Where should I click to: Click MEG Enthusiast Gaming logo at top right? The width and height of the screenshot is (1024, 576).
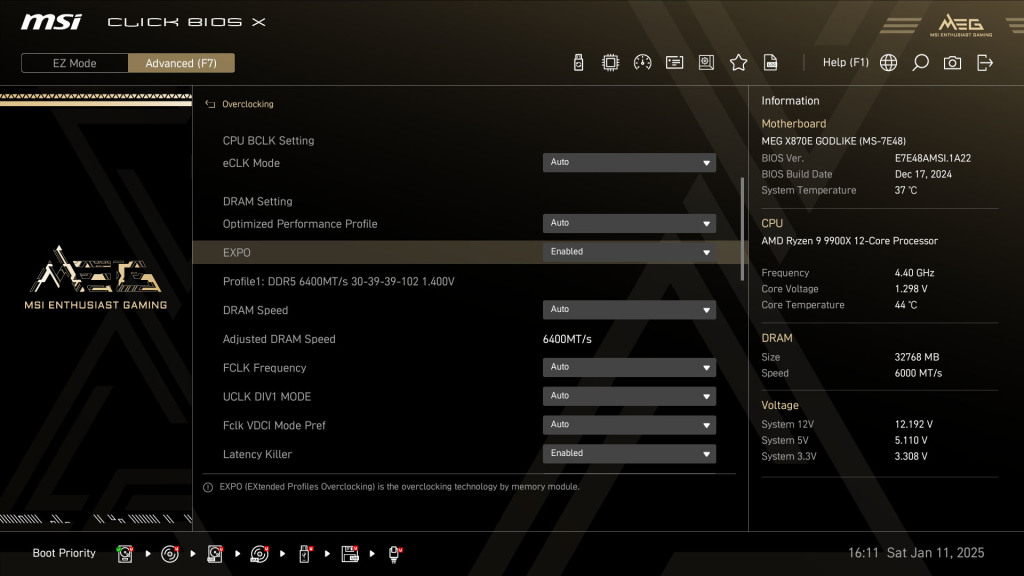point(961,25)
